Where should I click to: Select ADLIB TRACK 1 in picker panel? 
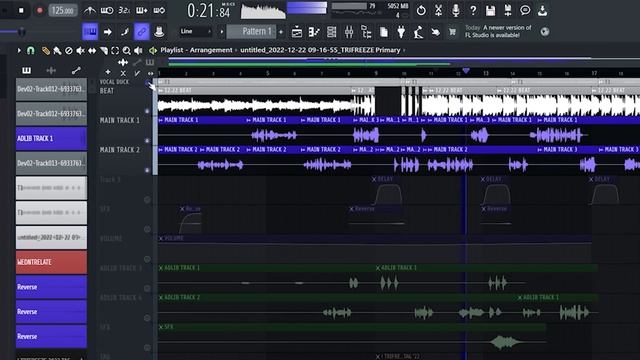(51, 138)
